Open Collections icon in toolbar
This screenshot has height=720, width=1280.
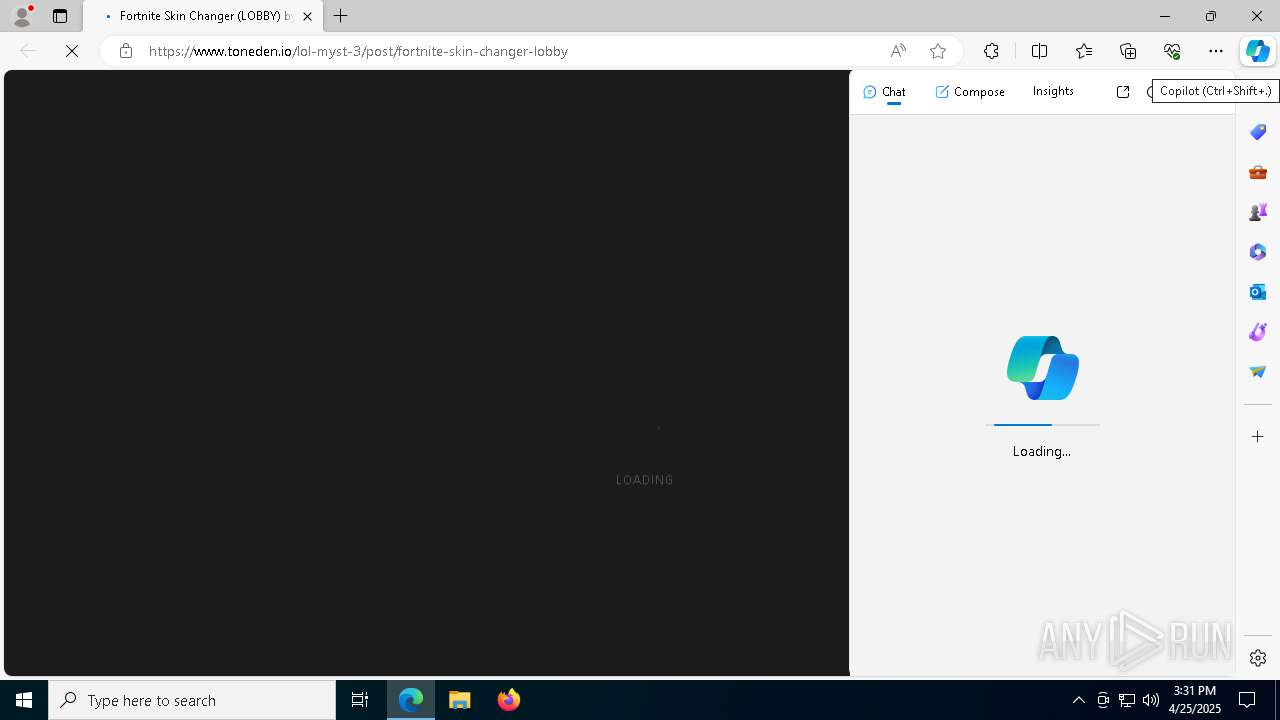[x=1128, y=51]
